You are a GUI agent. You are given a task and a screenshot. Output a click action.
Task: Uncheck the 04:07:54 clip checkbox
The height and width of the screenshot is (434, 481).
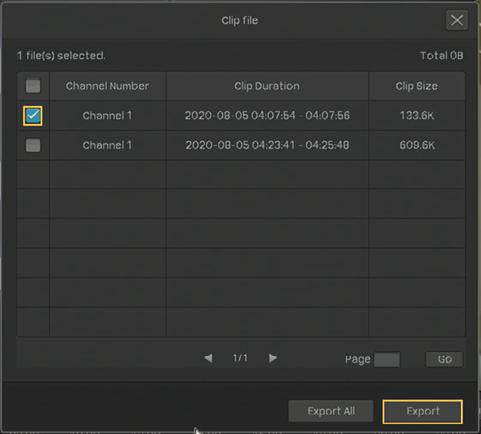(x=33, y=116)
